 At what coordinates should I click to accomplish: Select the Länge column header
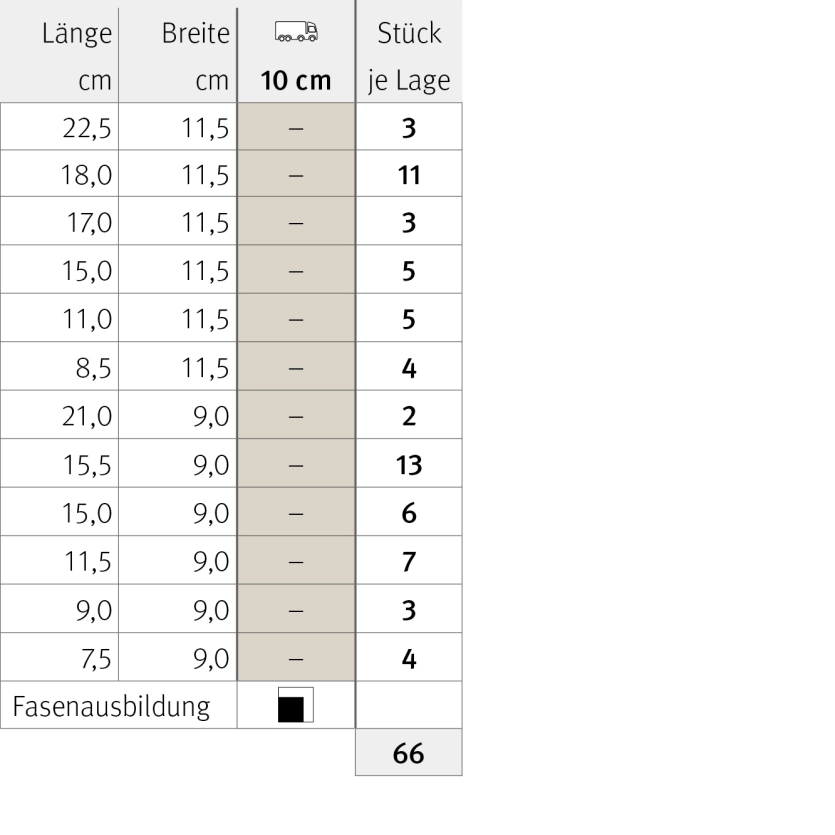tap(59, 56)
